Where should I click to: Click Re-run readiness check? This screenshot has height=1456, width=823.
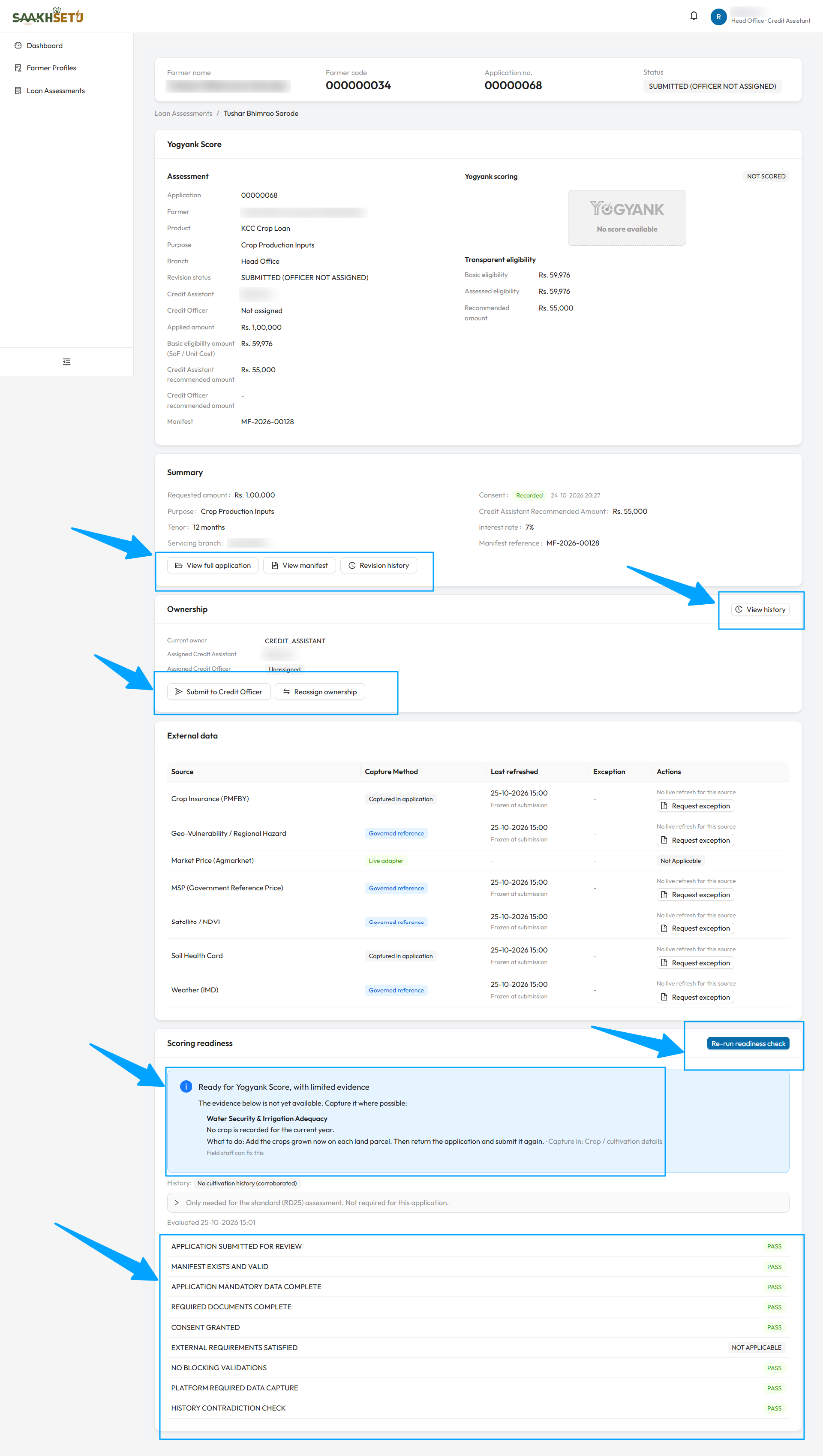748,1044
